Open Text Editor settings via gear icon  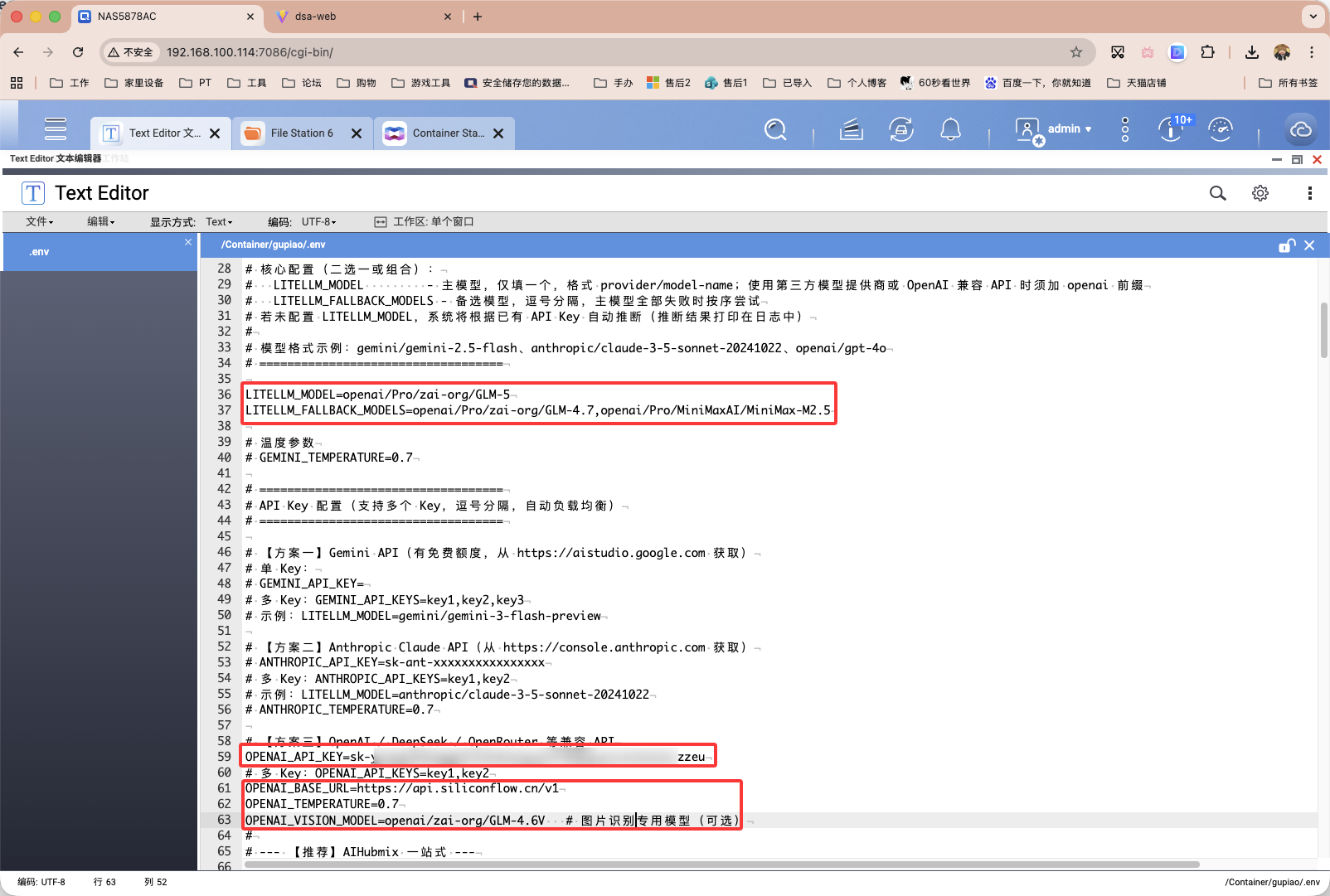click(x=1260, y=192)
